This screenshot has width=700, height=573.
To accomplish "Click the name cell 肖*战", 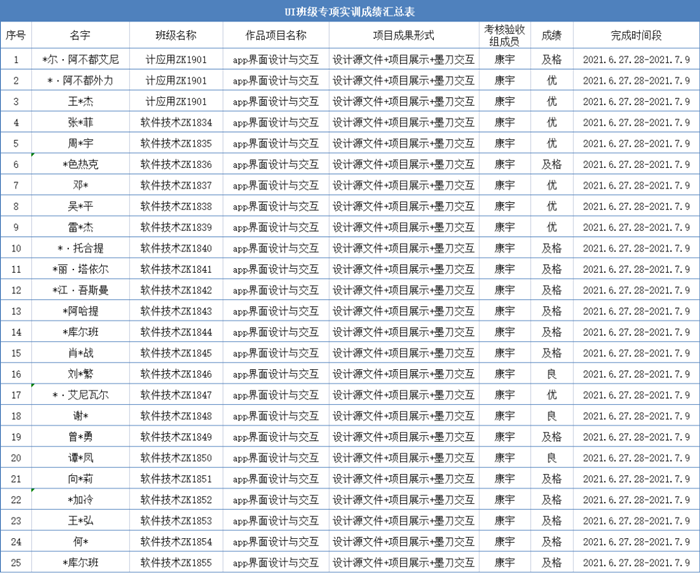I will (x=80, y=353).
